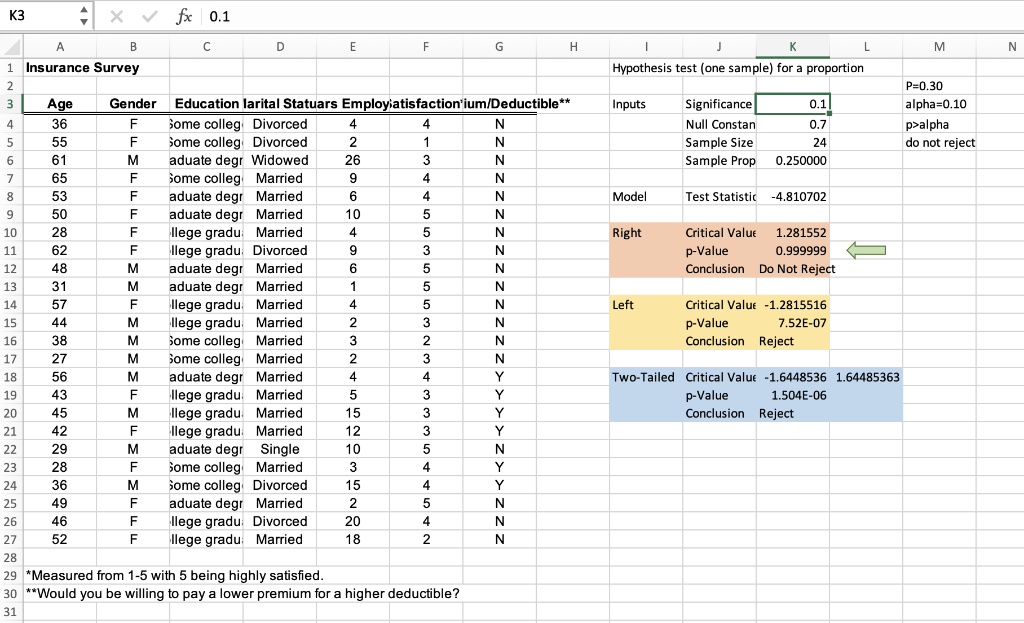The width and height of the screenshot is (1024, 623).
Task: Select column K header
Action: pos(793,46)
